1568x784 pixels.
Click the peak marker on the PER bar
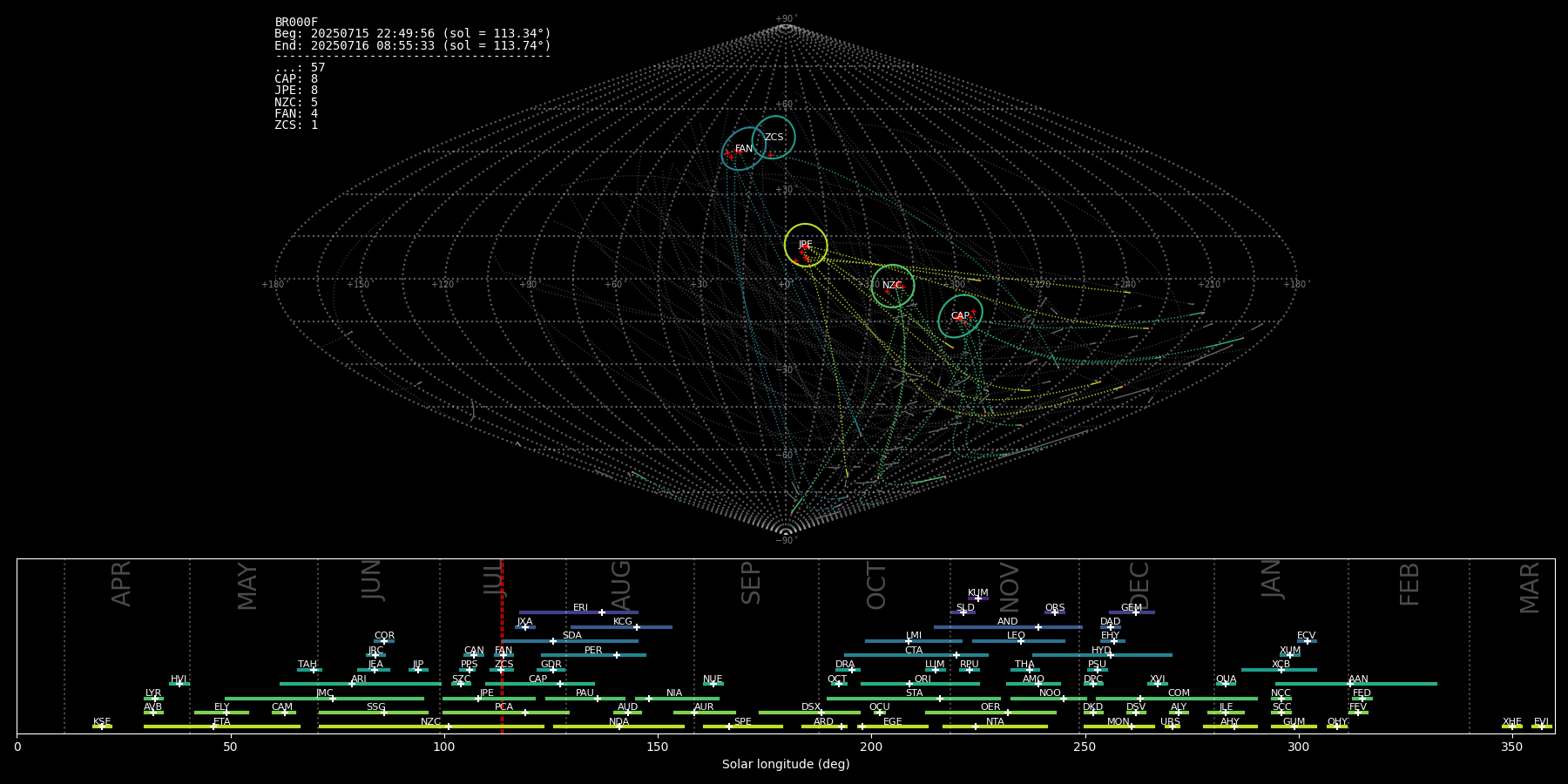coord(617,655)
